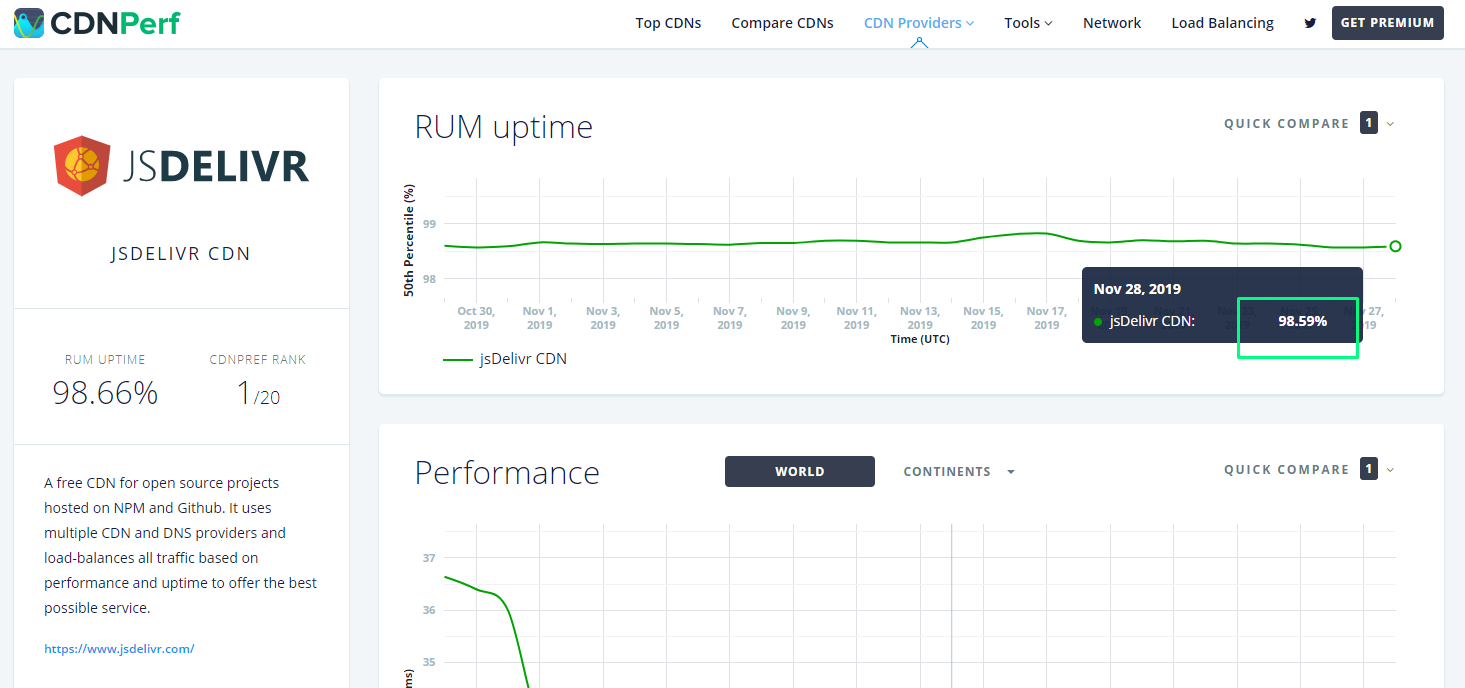Viewport: 1465px width, 688px height.
Task: Click the 36 y-axis value on Performance chart
Action: [429, 610]
